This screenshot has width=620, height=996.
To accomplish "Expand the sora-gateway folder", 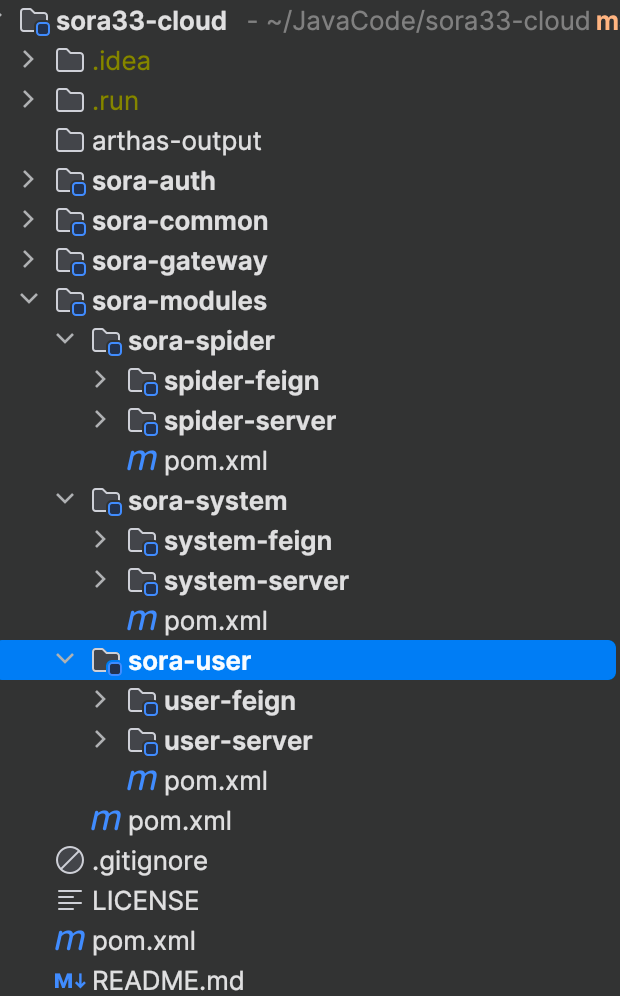I will (29, 261).
